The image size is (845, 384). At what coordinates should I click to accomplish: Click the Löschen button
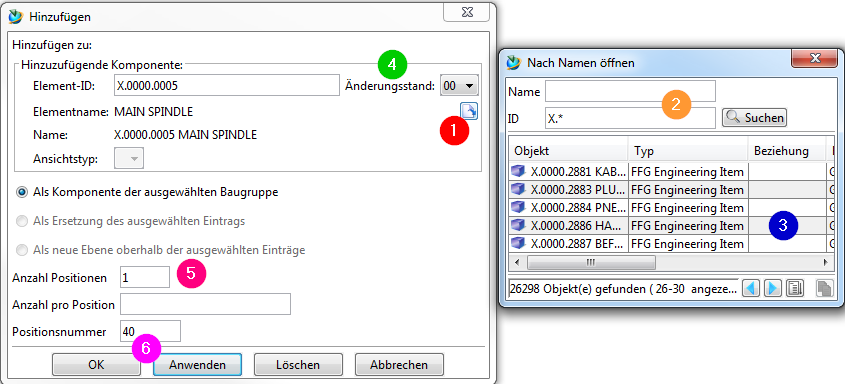(298, 365)
